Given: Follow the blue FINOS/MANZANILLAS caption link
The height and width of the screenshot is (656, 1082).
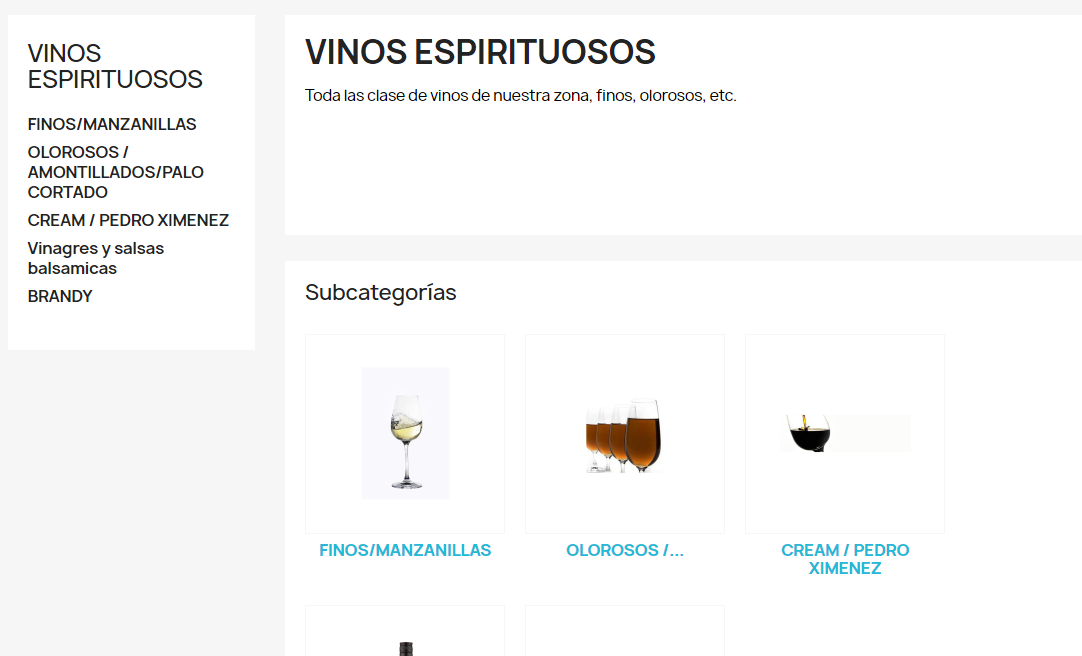Looking at the screenshot, I should (405, 550).
